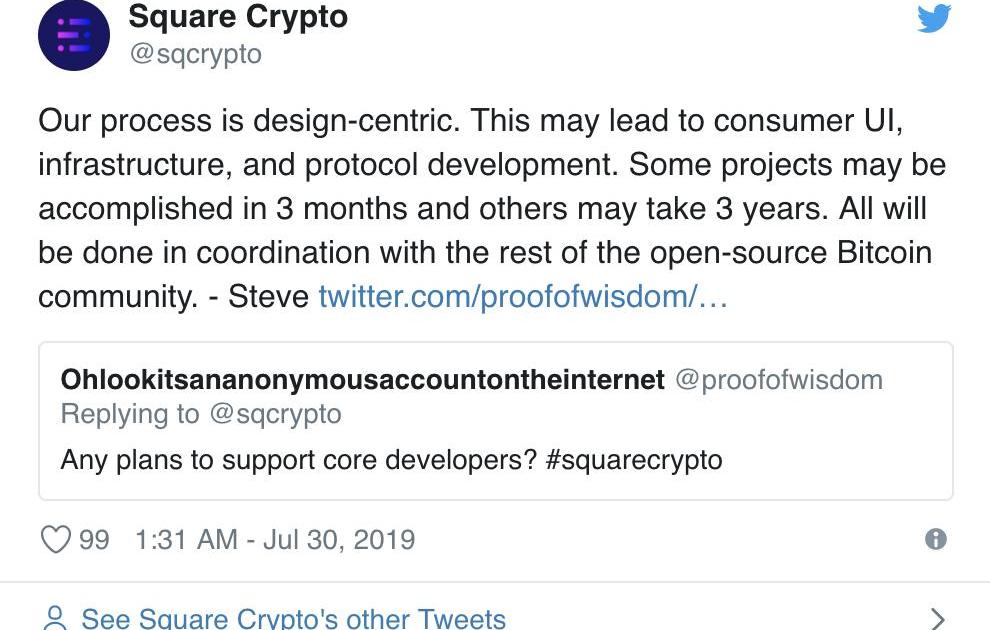Open the twitter.com/proofofwisdom link

(523, 297)
